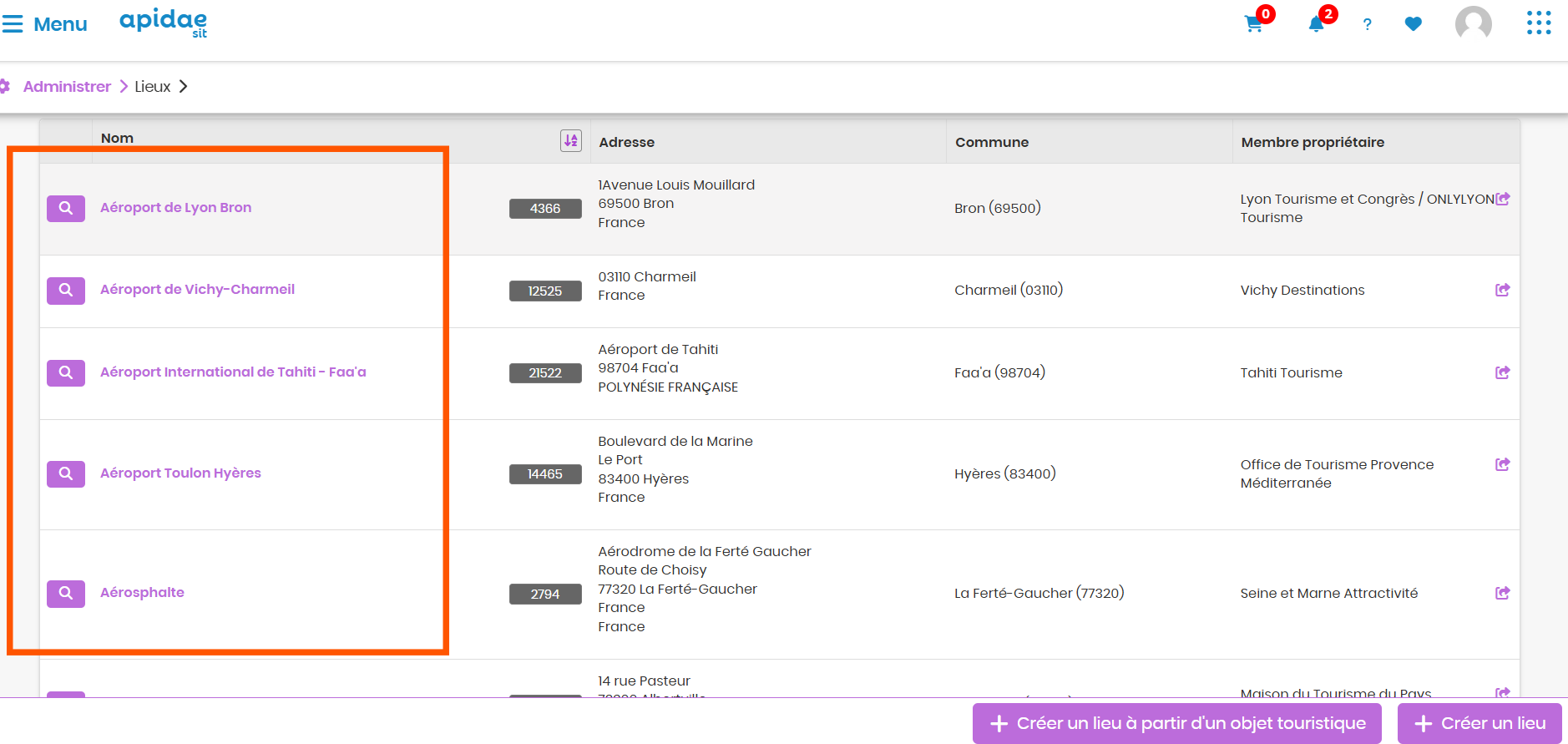Click ID badge 2794
Image resolution: width=1568 pixels, height=744 pixels.
545,594
